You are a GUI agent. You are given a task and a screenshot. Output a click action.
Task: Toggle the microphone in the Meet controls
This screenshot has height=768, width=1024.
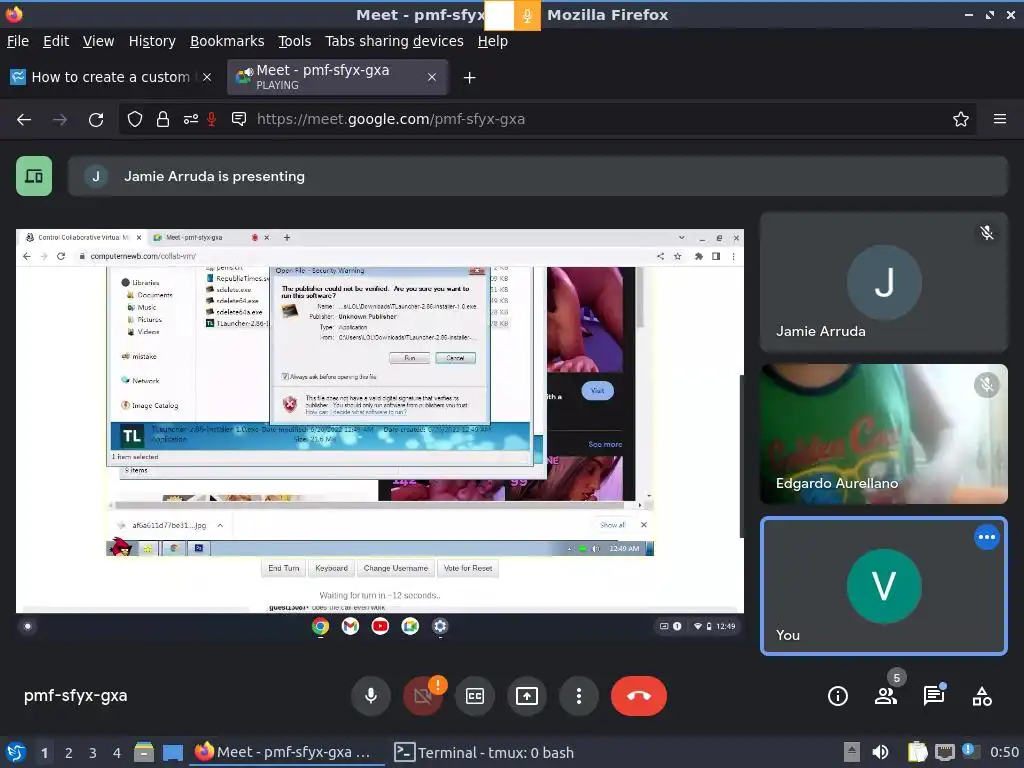point(370,696)
